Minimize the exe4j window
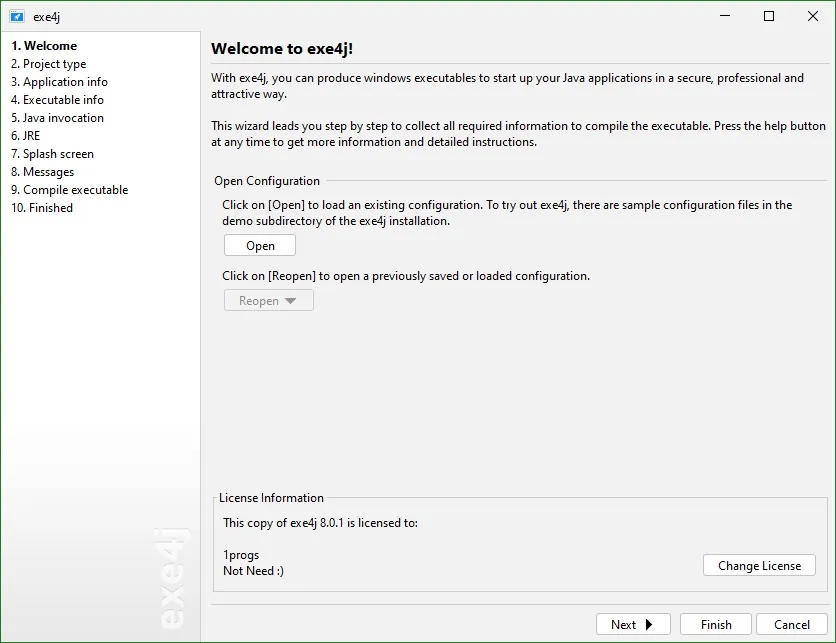The image size is (836, 643). pos(725,16)
